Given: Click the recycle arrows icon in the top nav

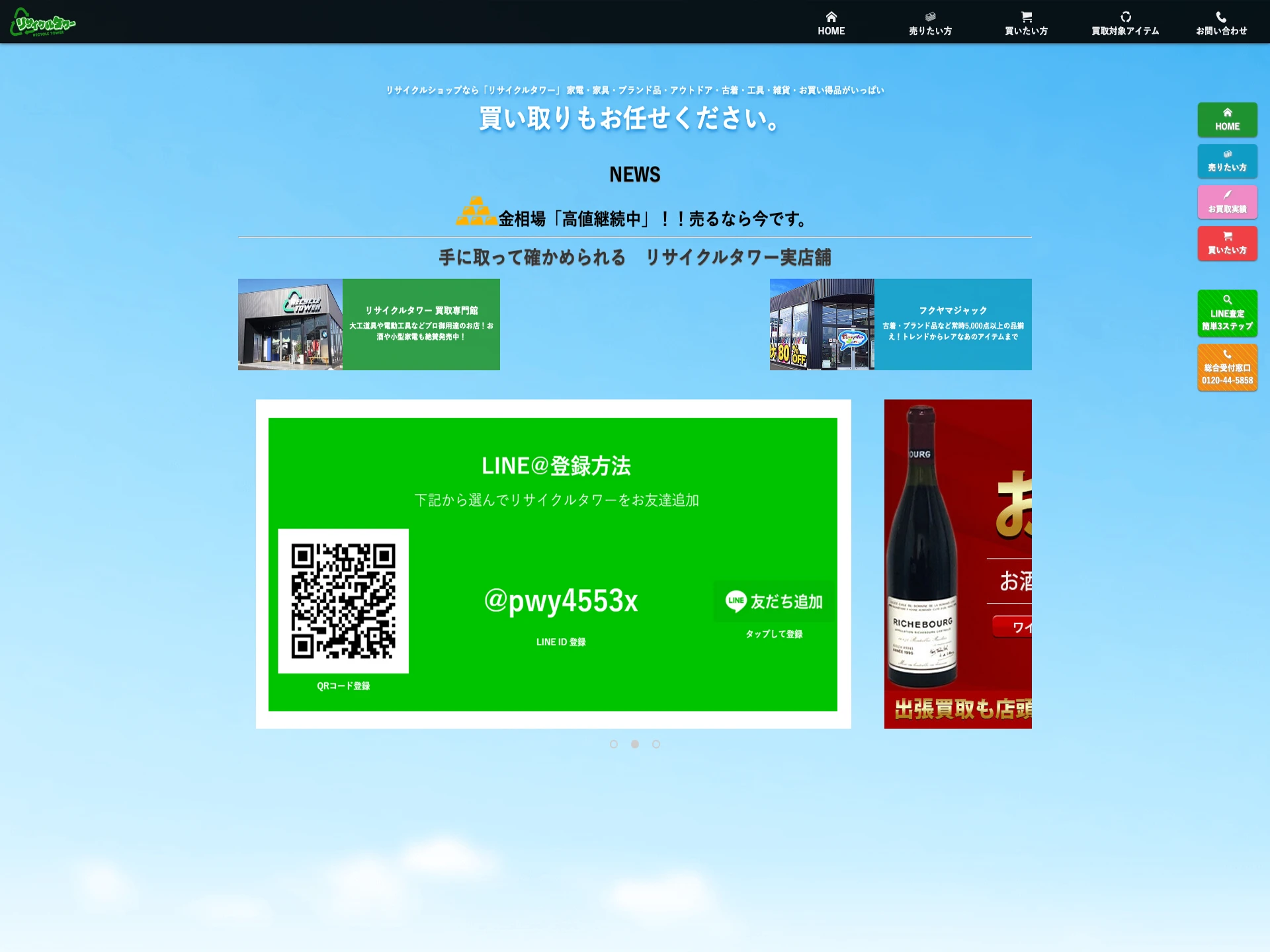Looking at the screenshot, I should coord(1125,17).
